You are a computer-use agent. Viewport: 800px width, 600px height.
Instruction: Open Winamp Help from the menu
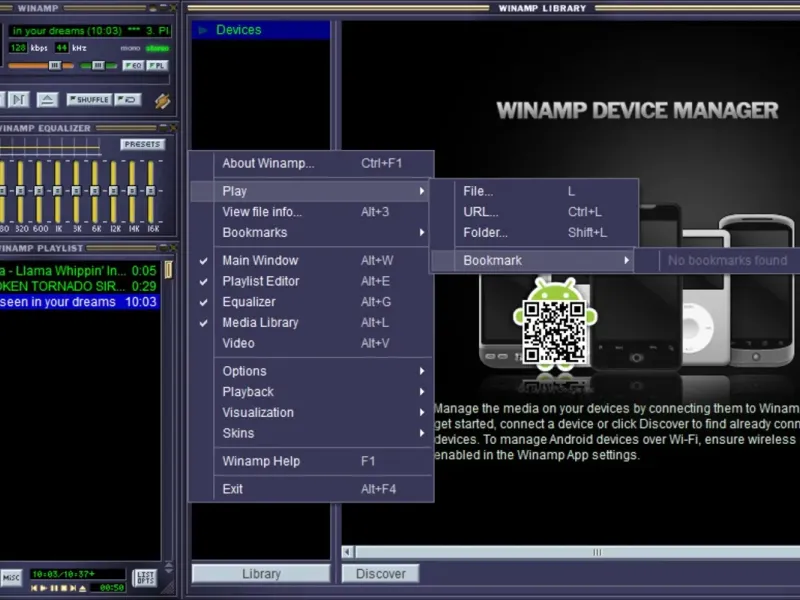[312, 461]
